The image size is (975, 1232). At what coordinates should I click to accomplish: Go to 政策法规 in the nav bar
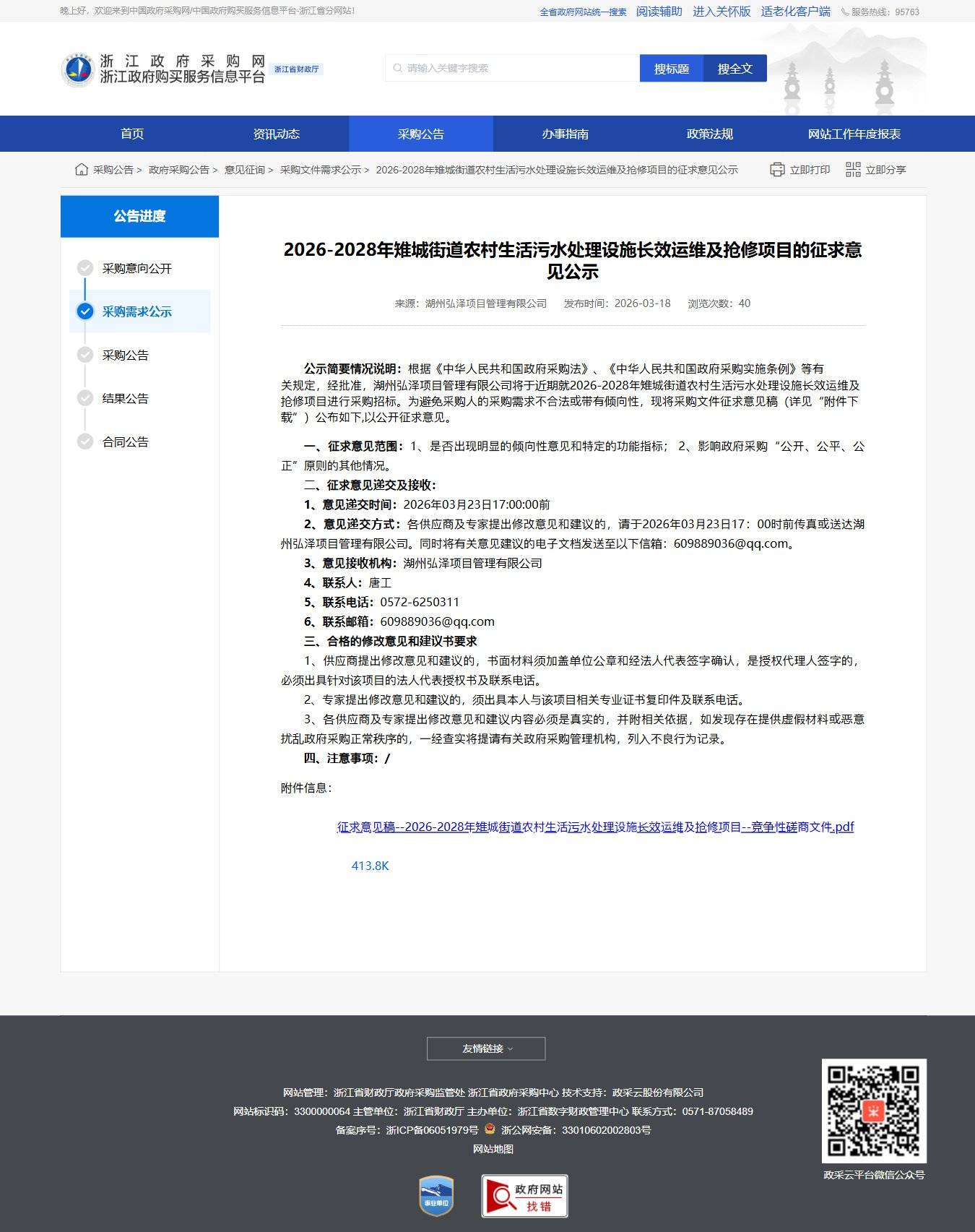coord(710,134)
